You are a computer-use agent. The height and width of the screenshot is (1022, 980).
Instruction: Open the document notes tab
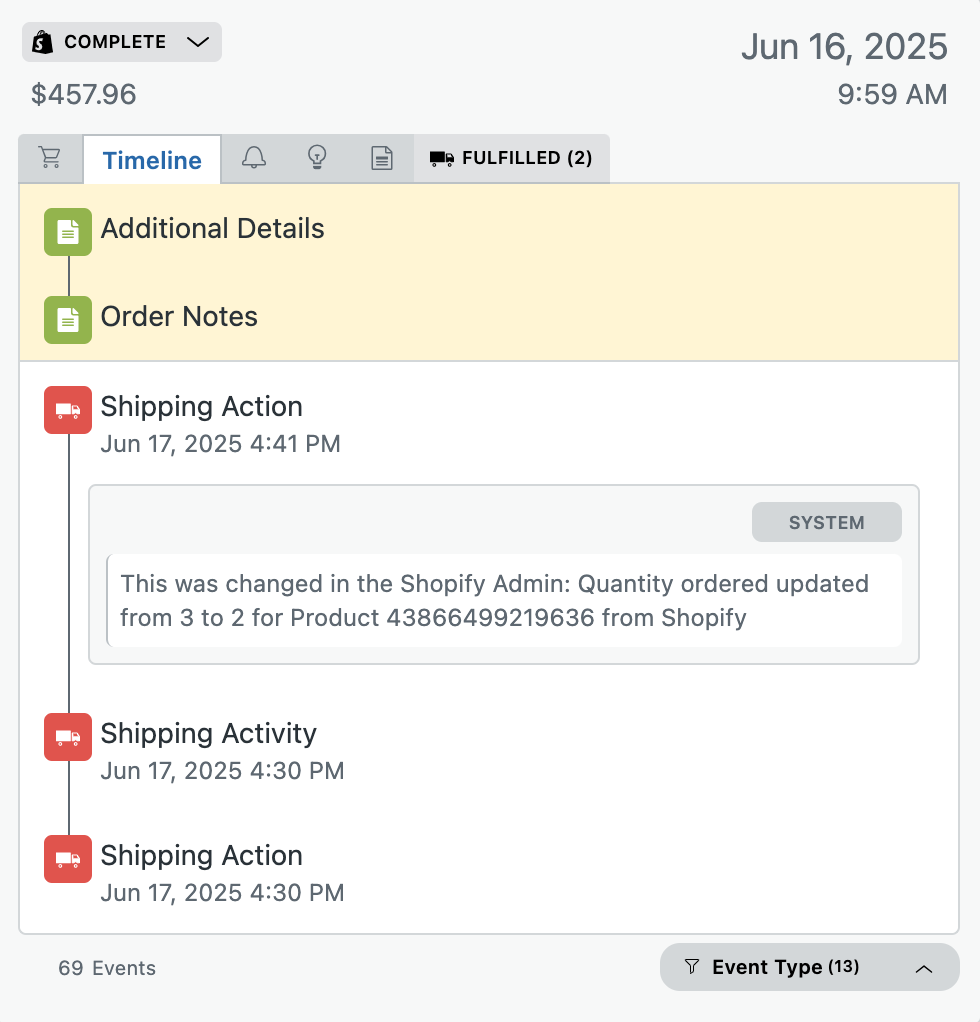[x=381, y=158]
